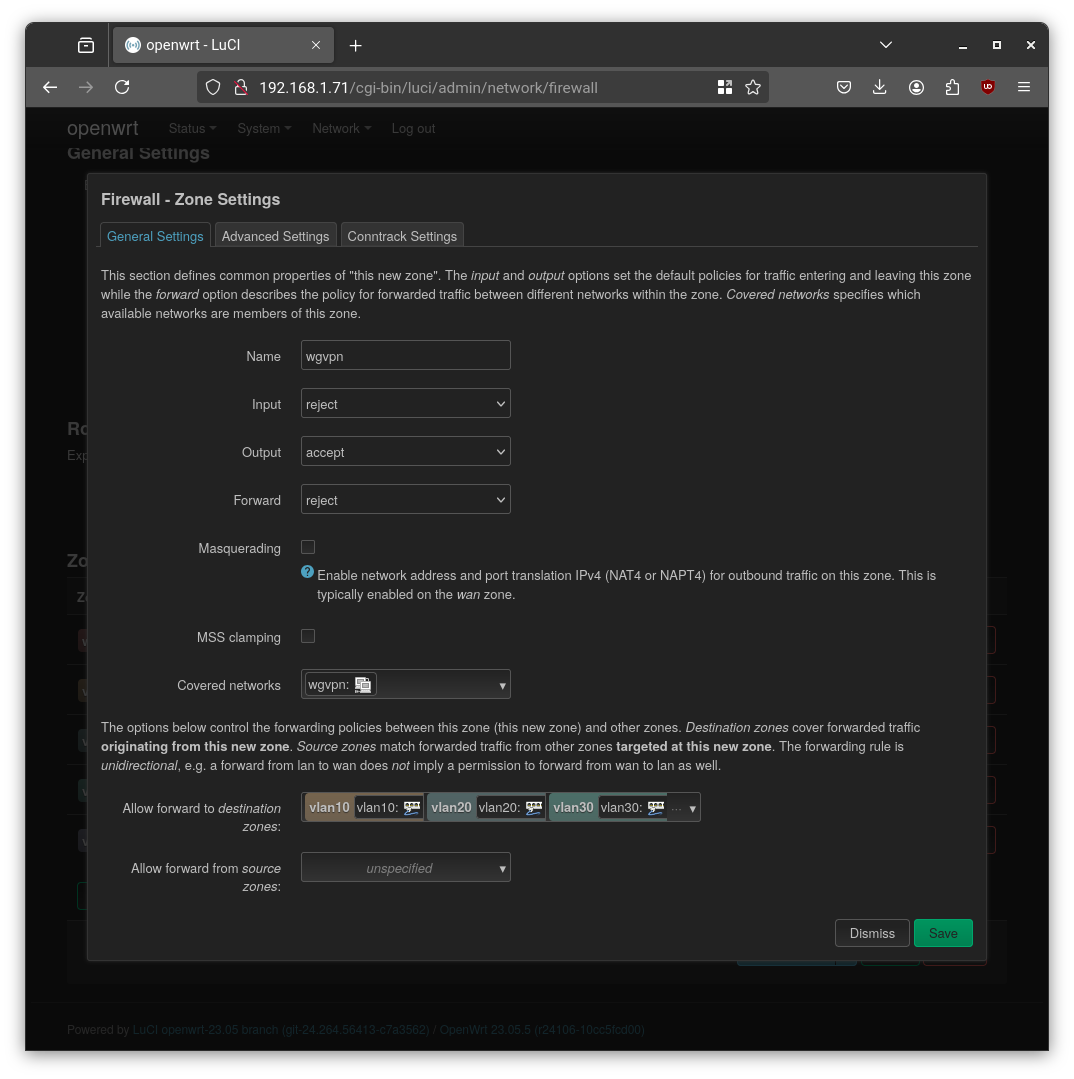Open the tracking protection shield icon
The width and height of the screenshot is (1074, 1079).
tap(213, 87)
